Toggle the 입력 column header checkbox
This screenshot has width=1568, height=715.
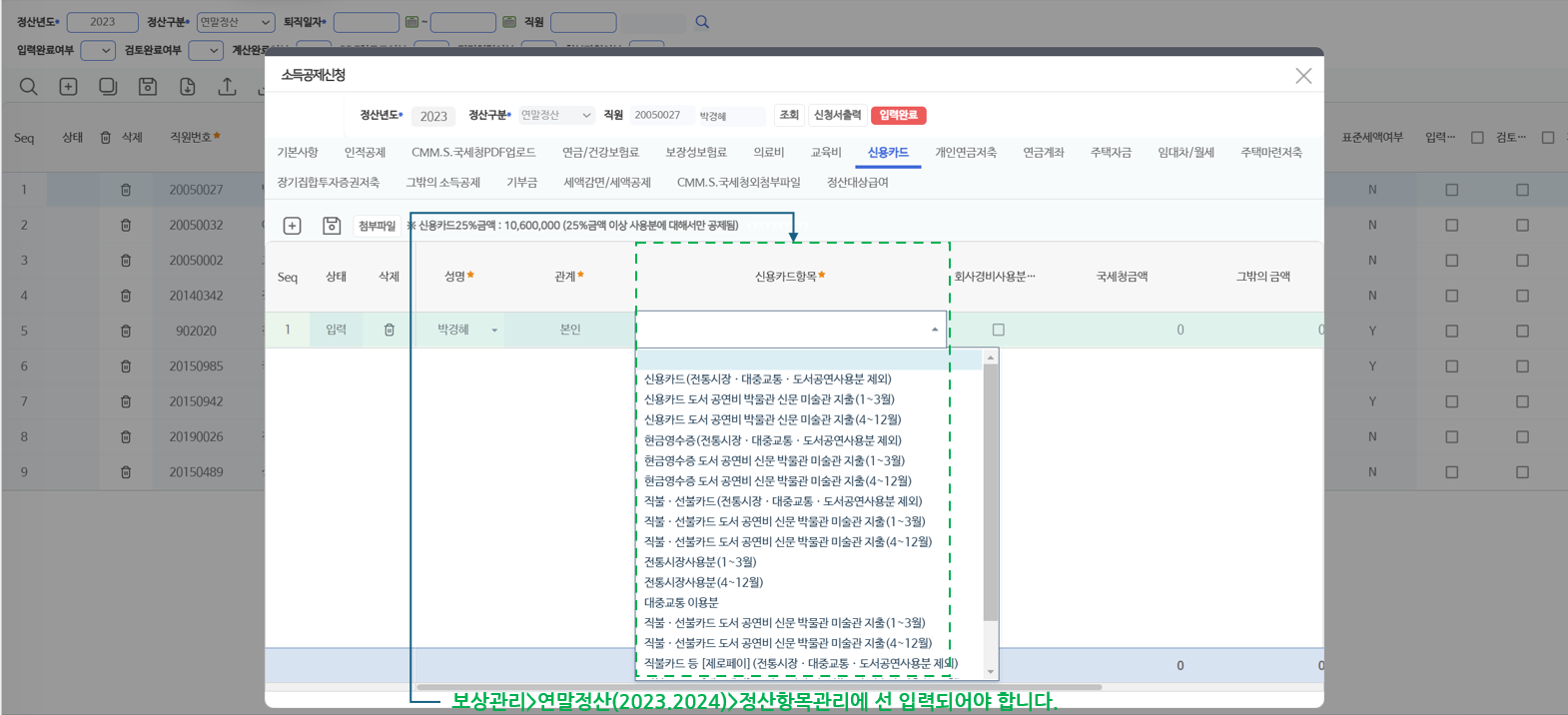pos(1477,138)
